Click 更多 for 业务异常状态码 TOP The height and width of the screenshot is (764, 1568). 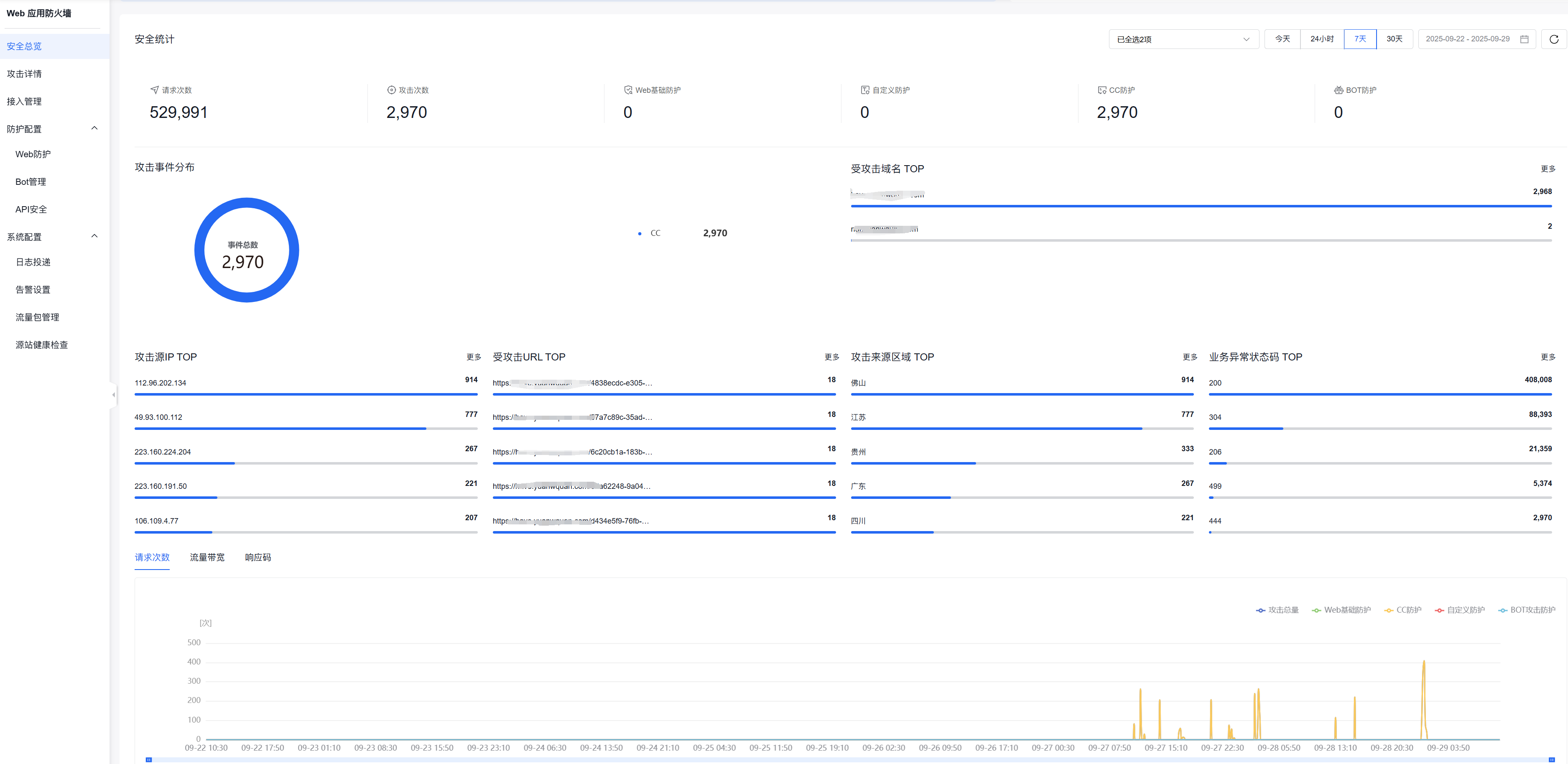(x=1548, y=357)
